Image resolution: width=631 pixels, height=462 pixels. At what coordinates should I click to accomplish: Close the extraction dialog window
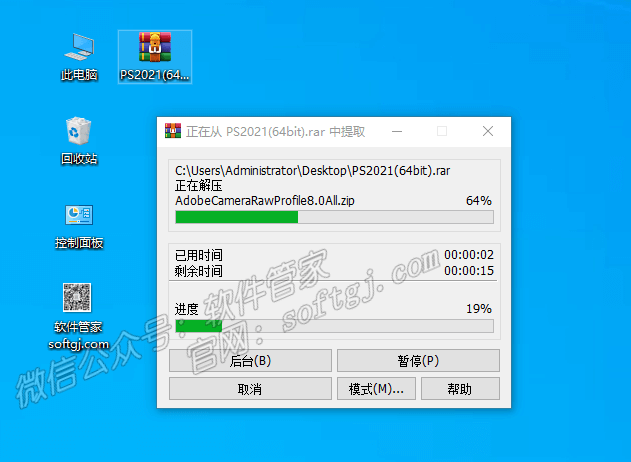pos(488,131)
